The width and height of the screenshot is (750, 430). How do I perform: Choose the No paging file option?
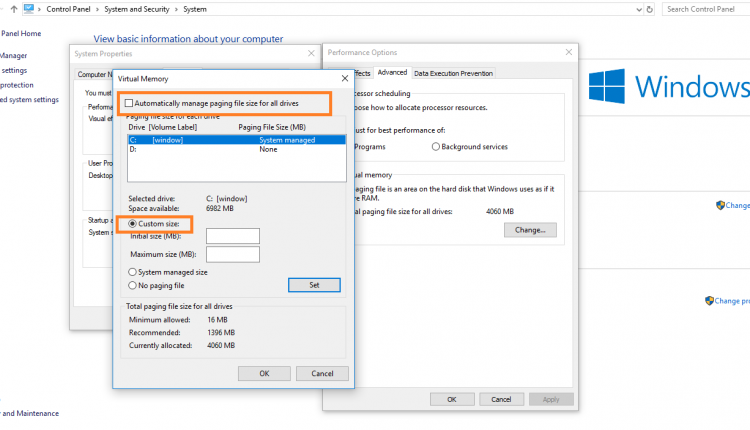132,285
